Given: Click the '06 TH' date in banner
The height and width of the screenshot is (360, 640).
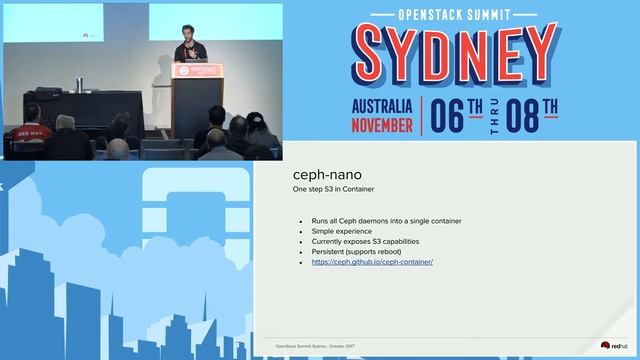Looking at the screenshot, I should point(456,116).
